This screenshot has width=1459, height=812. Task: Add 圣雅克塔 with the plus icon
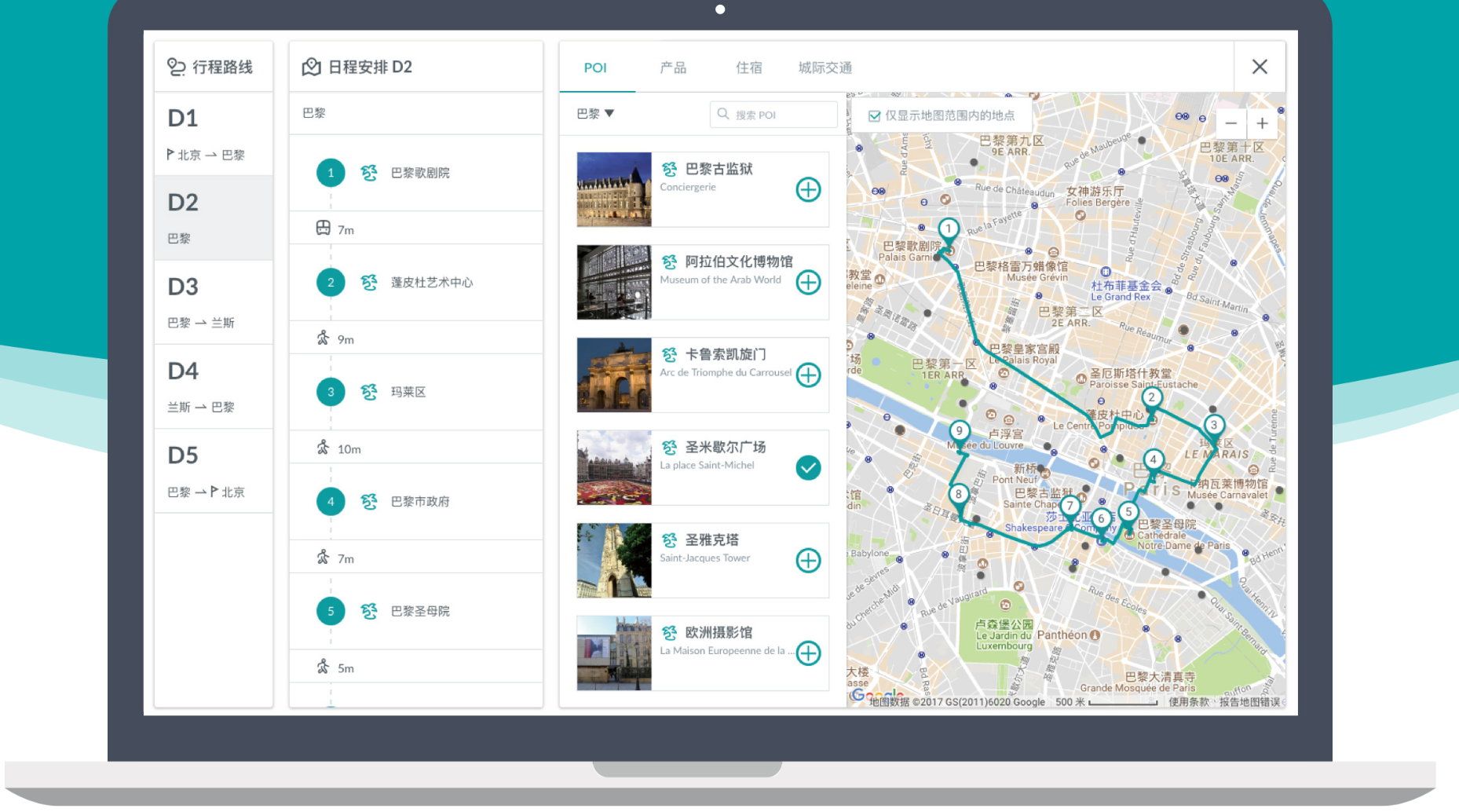pyautogui.click(x=808, y=560)
